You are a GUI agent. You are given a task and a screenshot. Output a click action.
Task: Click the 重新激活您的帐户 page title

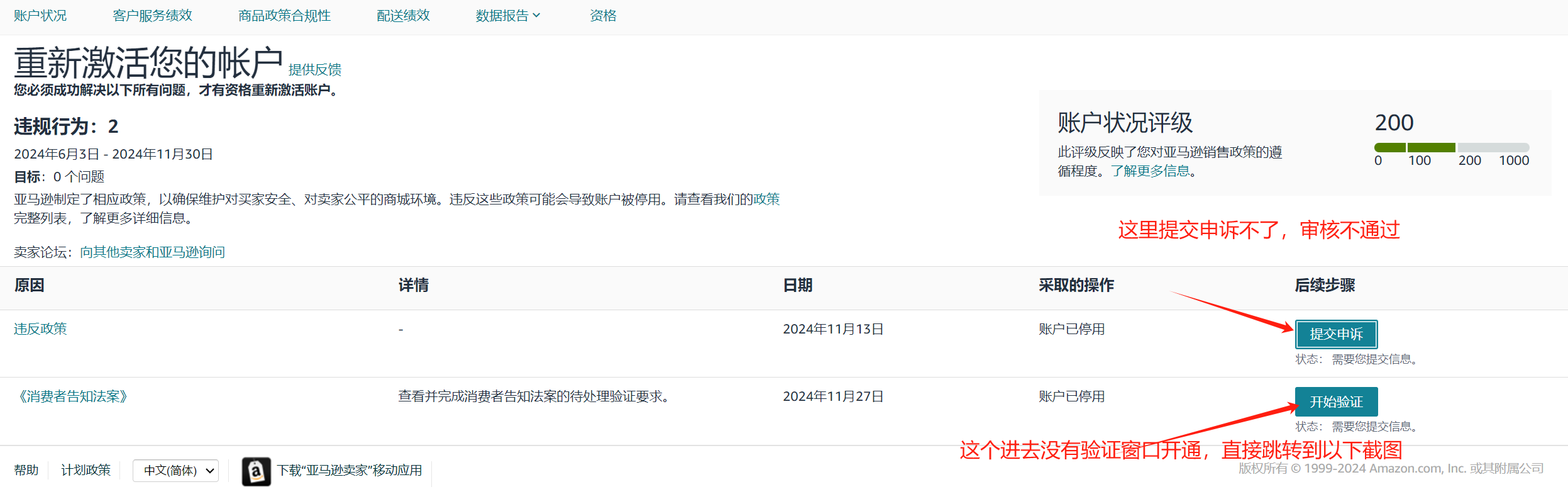(148, 63)
